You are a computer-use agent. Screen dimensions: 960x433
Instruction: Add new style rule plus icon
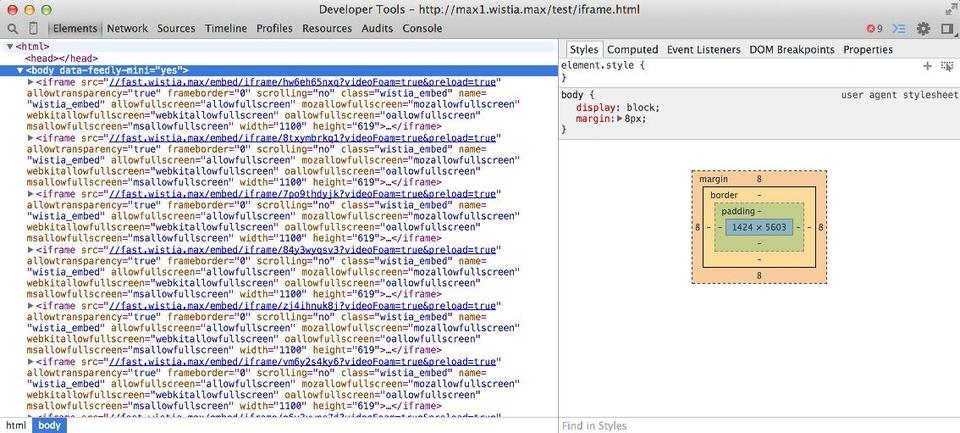tap(928, 66)
